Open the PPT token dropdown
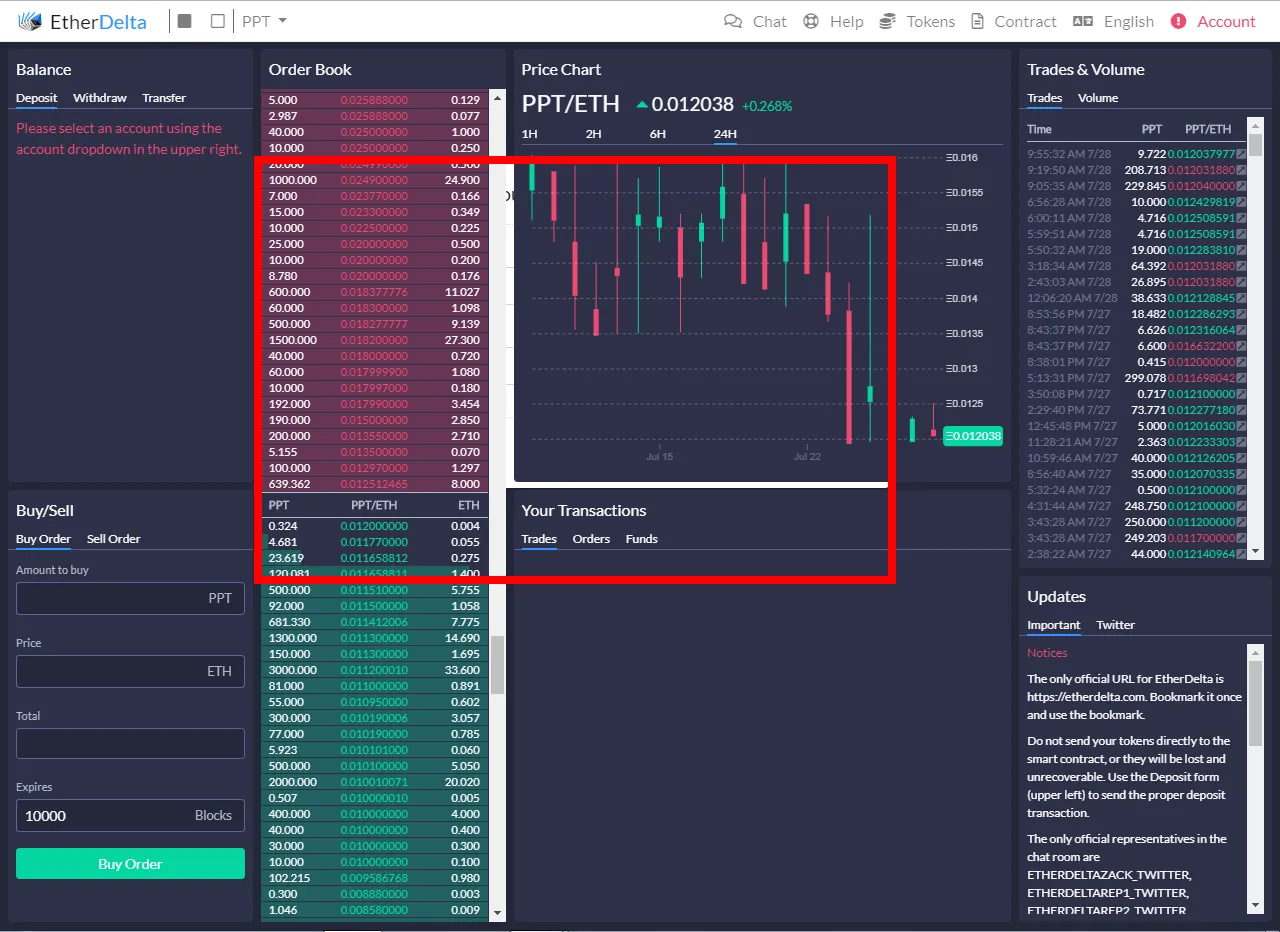The height and width of the screenshot is (932, 1280). point(265,21)
